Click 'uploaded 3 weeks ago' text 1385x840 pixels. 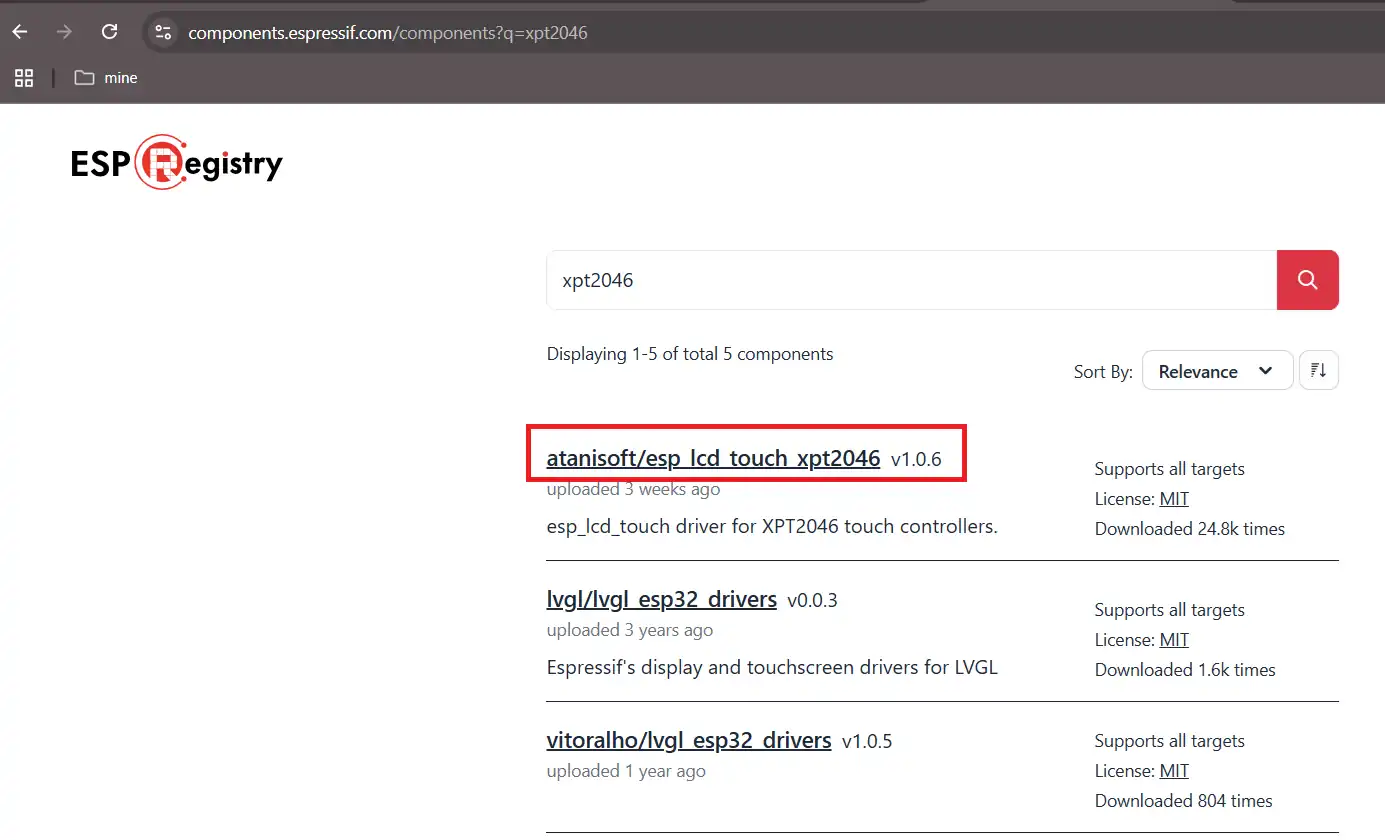[633, 489]
